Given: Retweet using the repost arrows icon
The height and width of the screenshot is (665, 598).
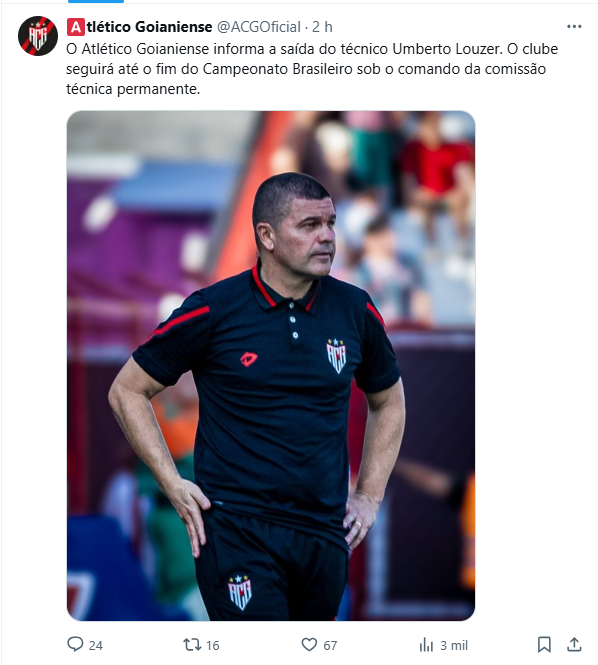Looking at the screenshot, I should click(x=192, y=645).
